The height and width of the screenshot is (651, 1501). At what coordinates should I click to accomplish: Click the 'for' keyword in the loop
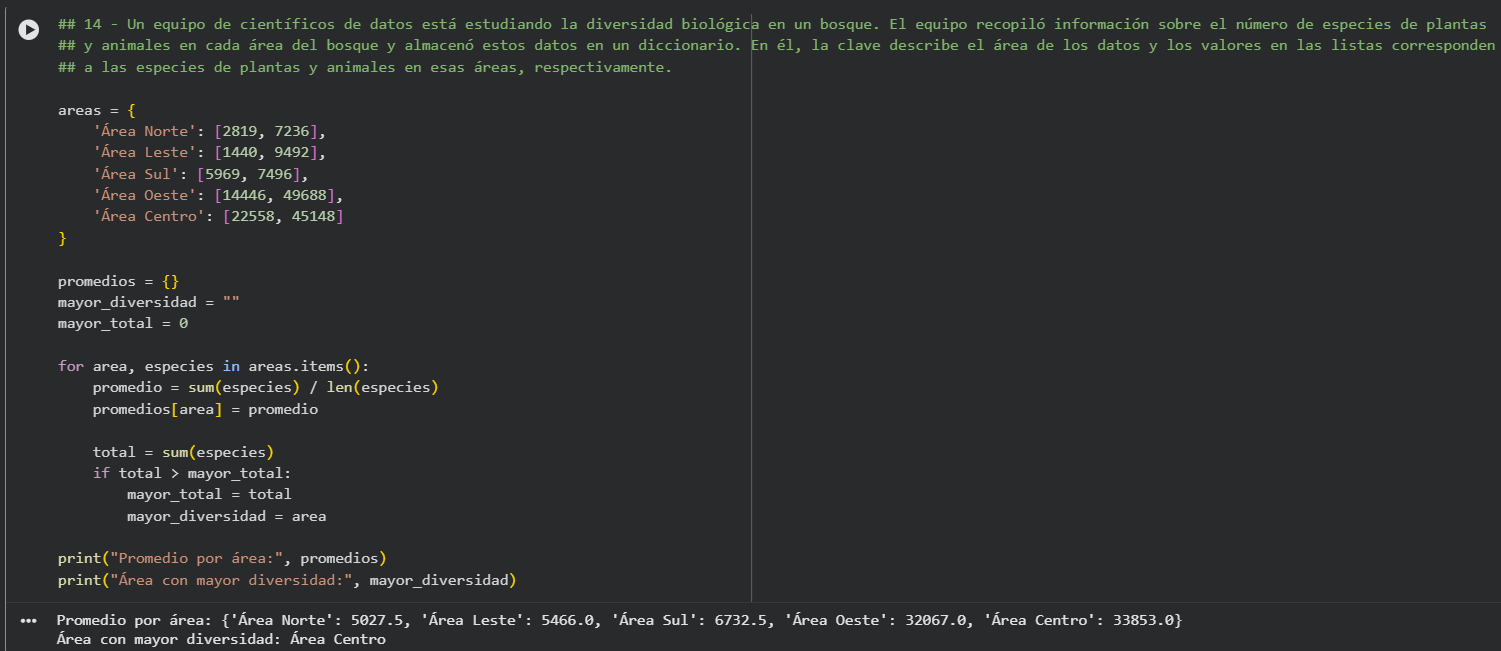pyautogui.click(x=71, y=366)
